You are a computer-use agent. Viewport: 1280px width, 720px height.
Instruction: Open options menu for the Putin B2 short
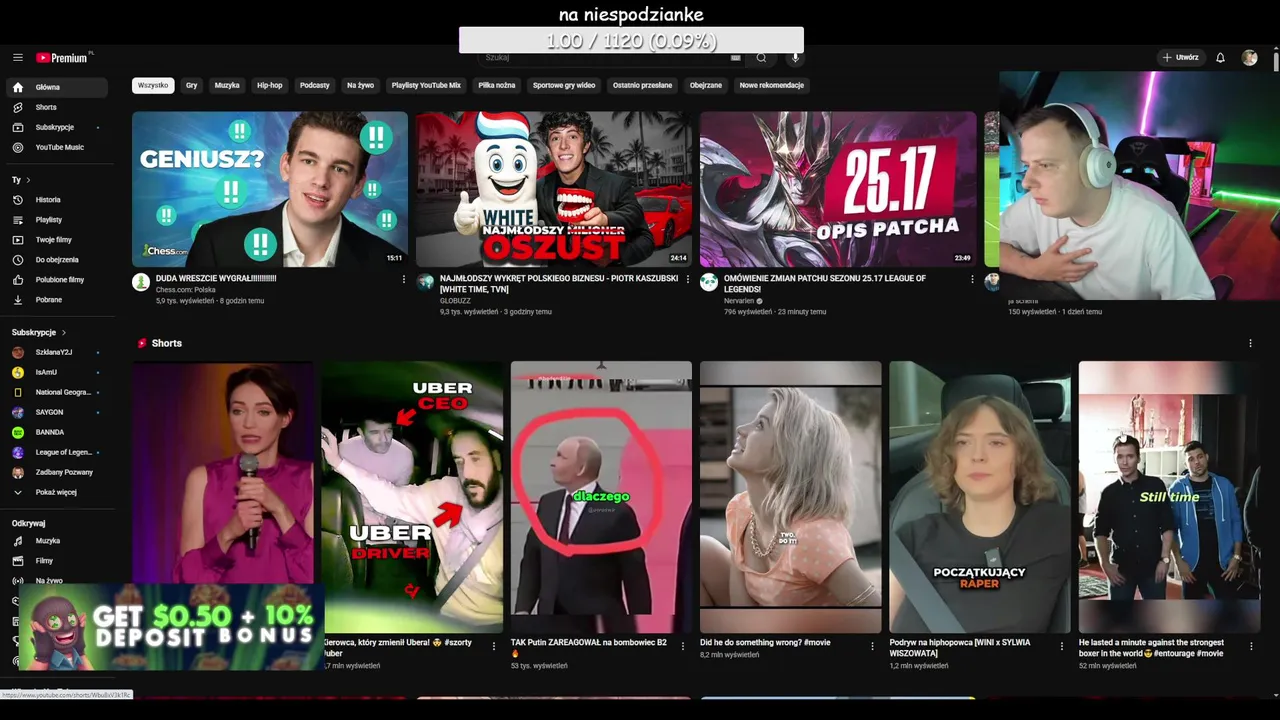coord(683,646)
